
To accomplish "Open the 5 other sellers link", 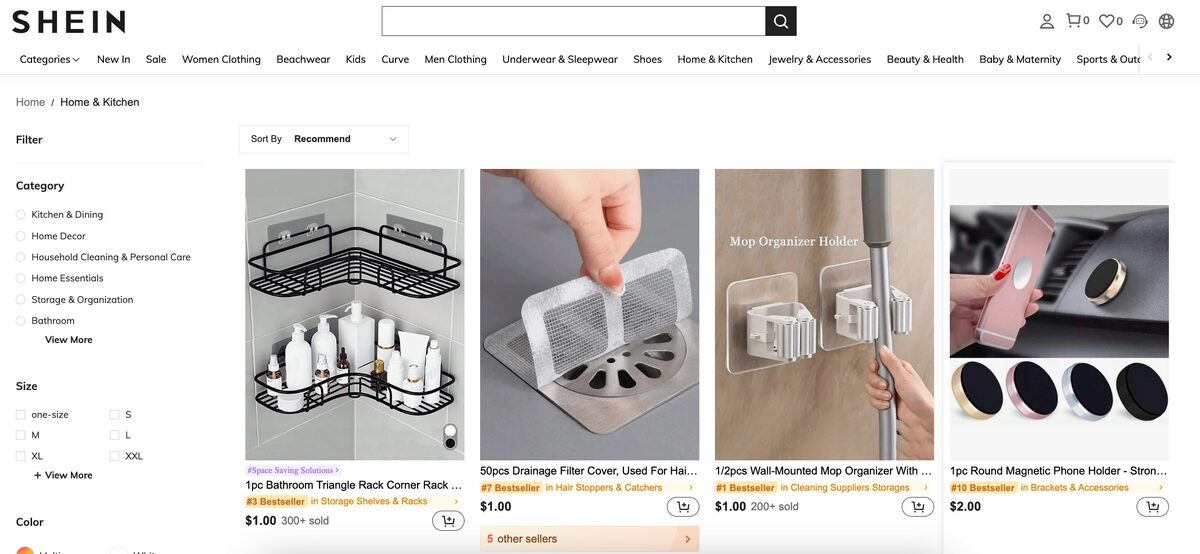I will pos(589,539).
